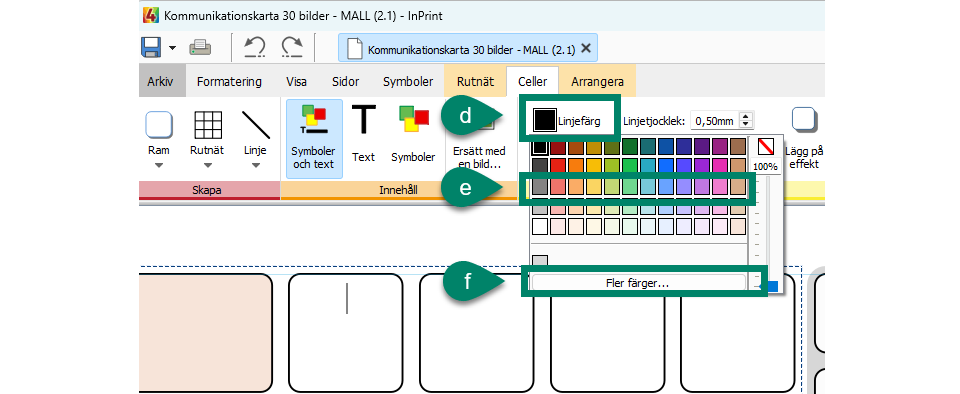Pick the black swatch in the palette
The width and height of the screenshot is (960, 394).
[539, 147]
